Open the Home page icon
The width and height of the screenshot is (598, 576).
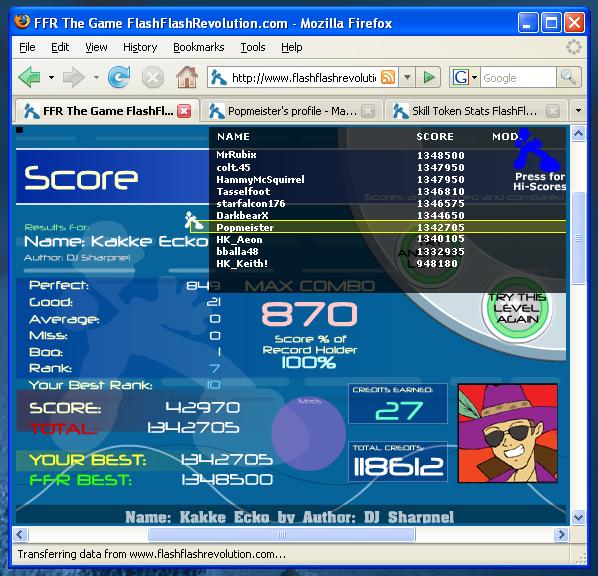[187, 77]
